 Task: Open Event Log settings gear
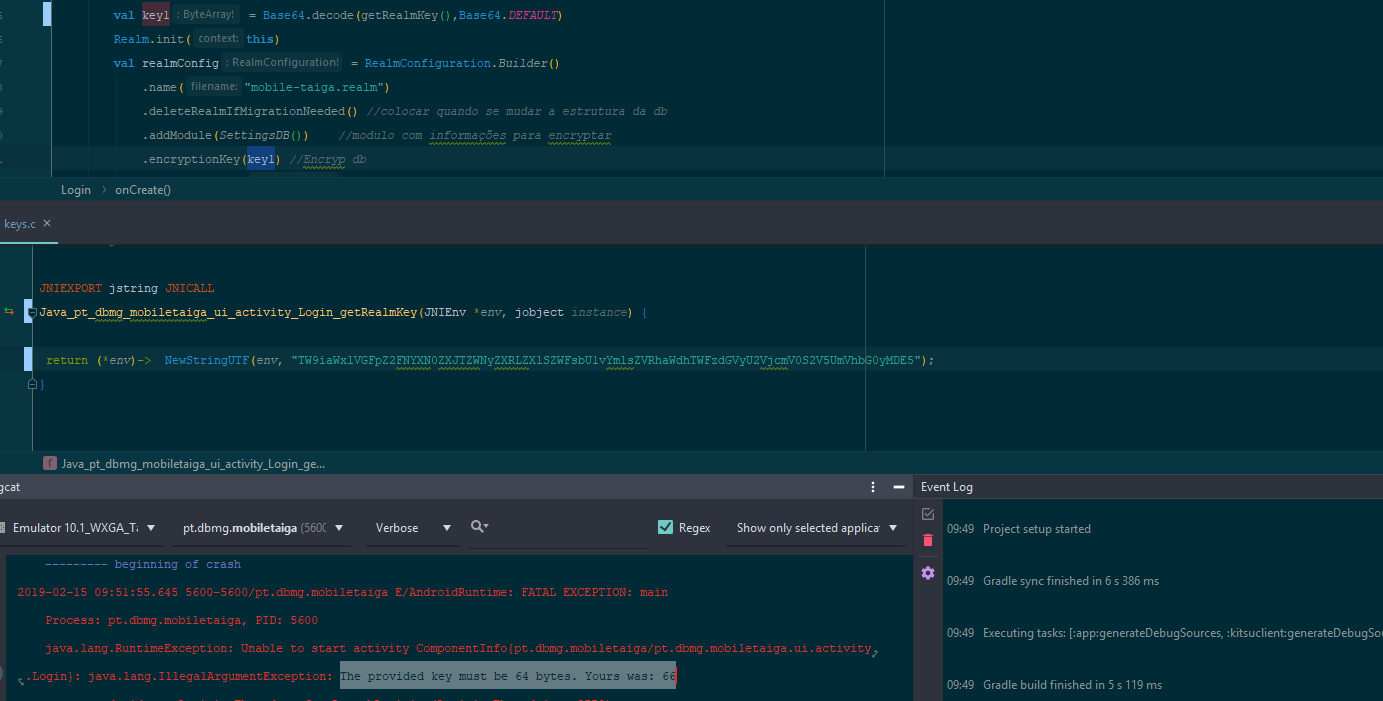928,573
